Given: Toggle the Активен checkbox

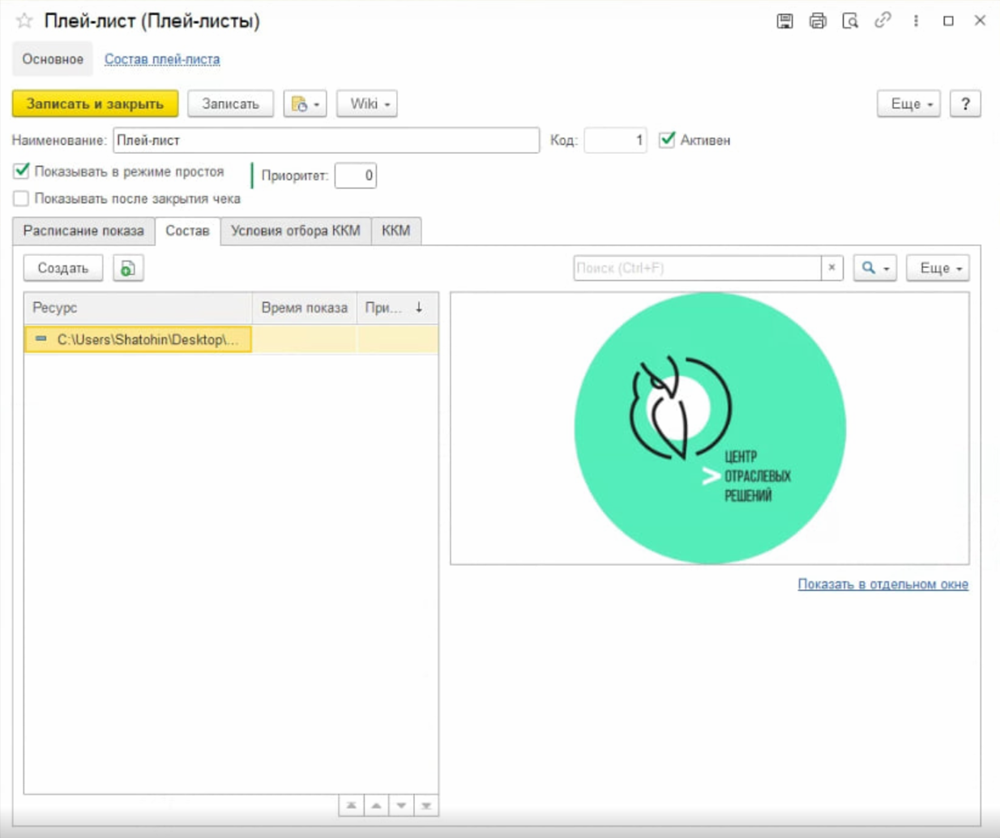Looking at the screenshot, I should click(x=667, y=140).
